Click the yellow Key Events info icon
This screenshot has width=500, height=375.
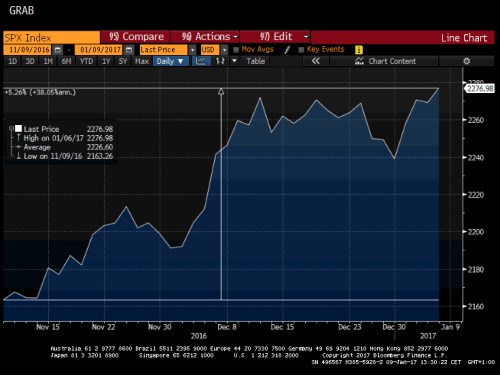[x=359, y=50]
